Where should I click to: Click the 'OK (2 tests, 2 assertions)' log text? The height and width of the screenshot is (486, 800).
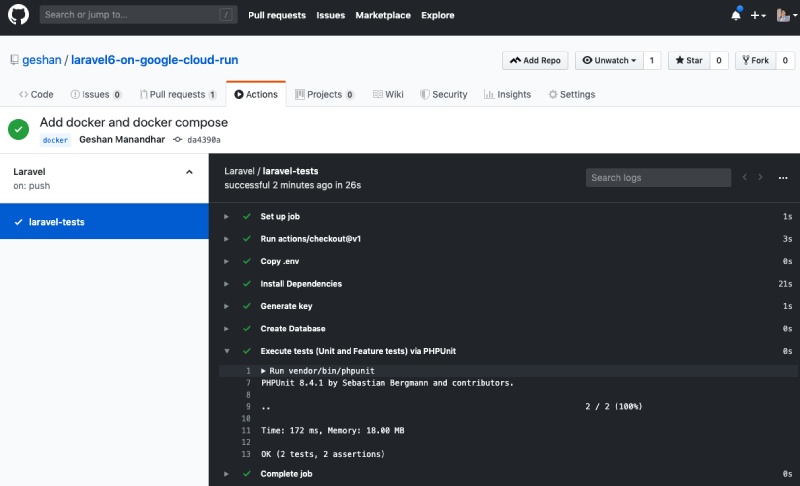[323, 454]
